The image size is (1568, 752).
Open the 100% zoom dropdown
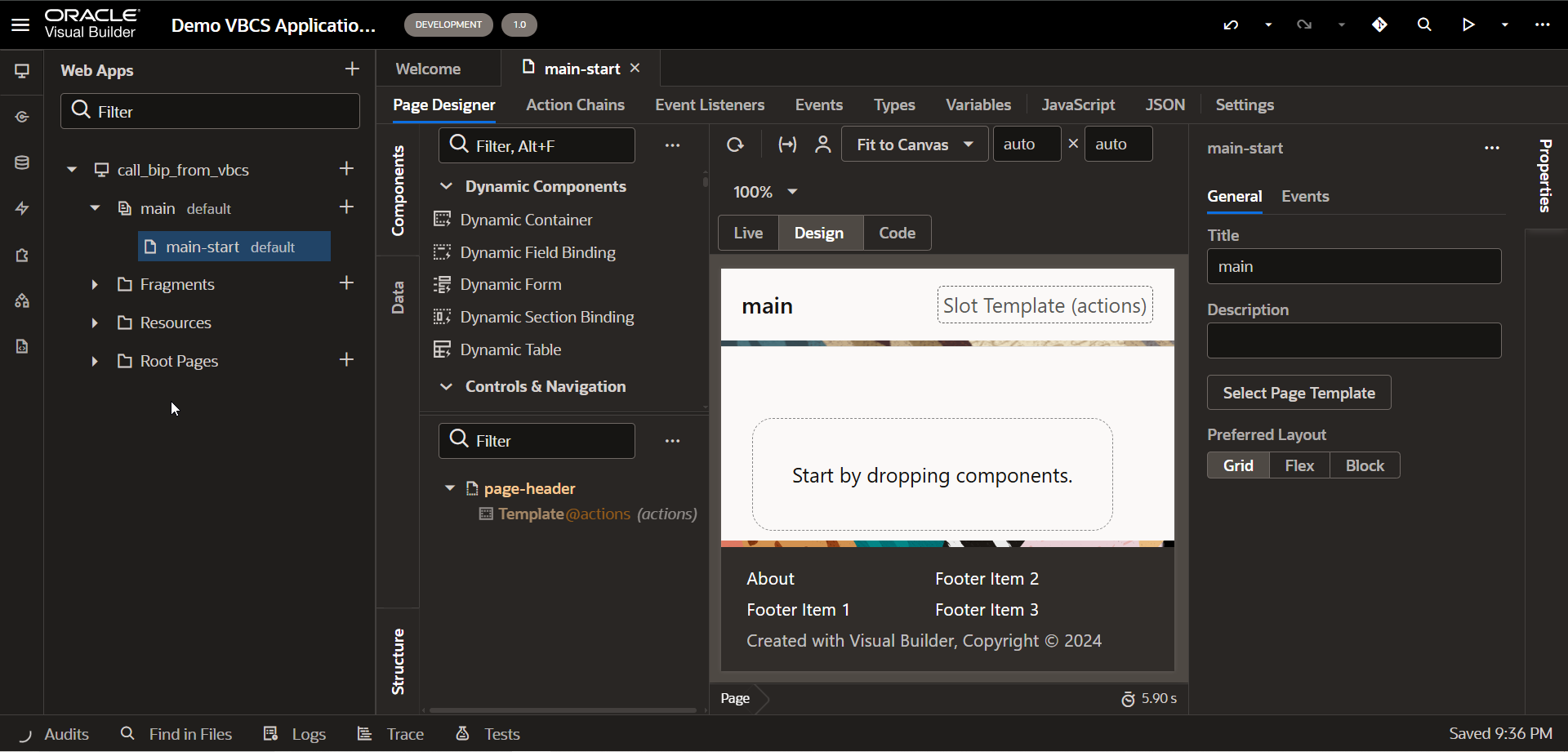pyautogui.click(x=765, y=192)
